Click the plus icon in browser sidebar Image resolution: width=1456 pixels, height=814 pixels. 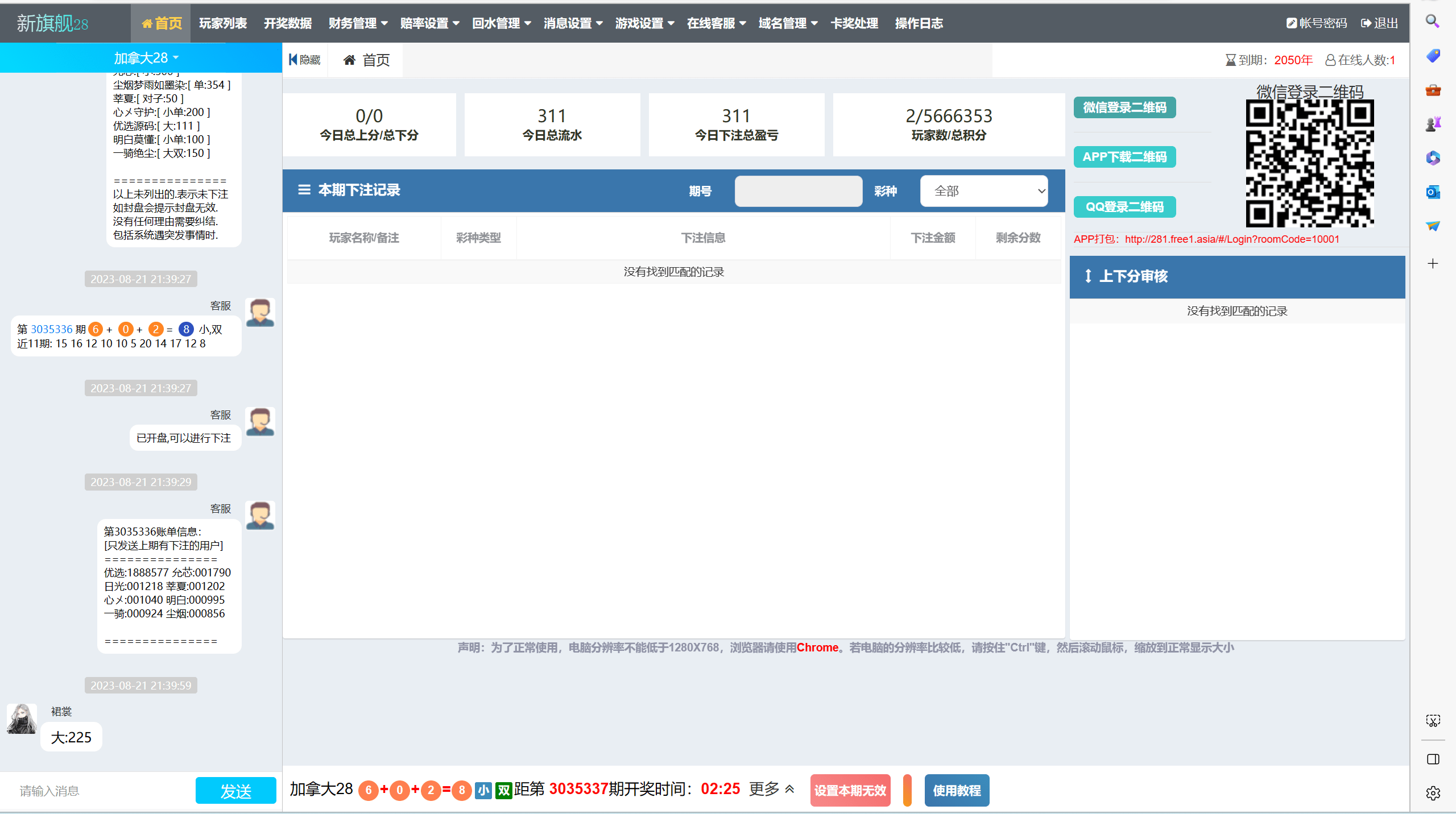[1433, 264]
